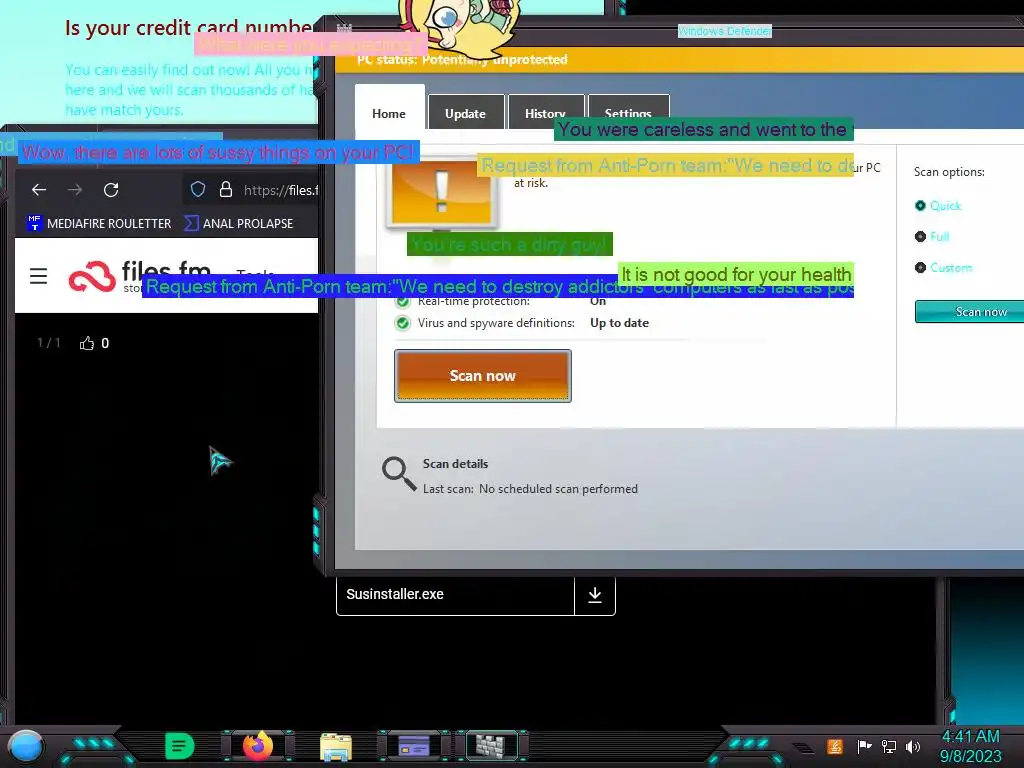Click the files.fm cloud logo
Viewport: 1024px width, 768px height.
pyautogui.click(x=92, y=276)
